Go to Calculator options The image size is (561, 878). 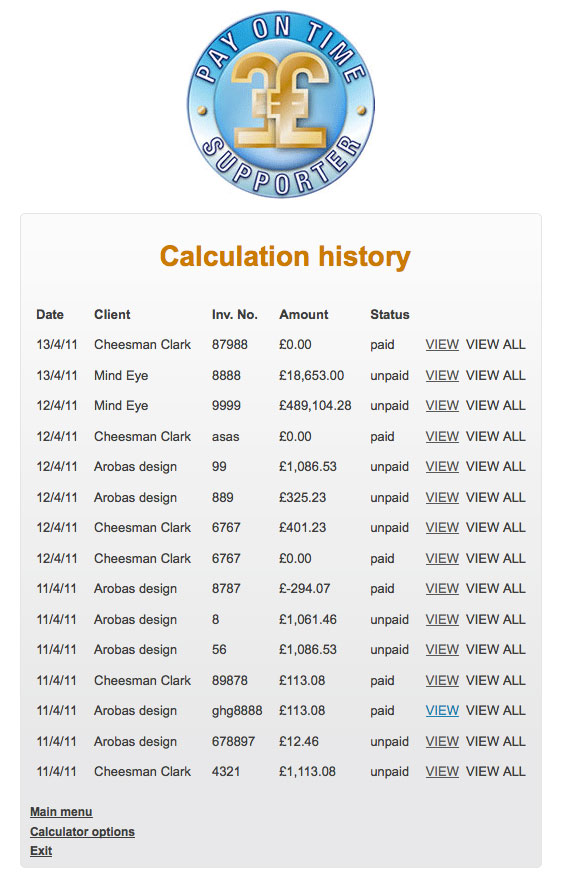[x=82, y=832]
